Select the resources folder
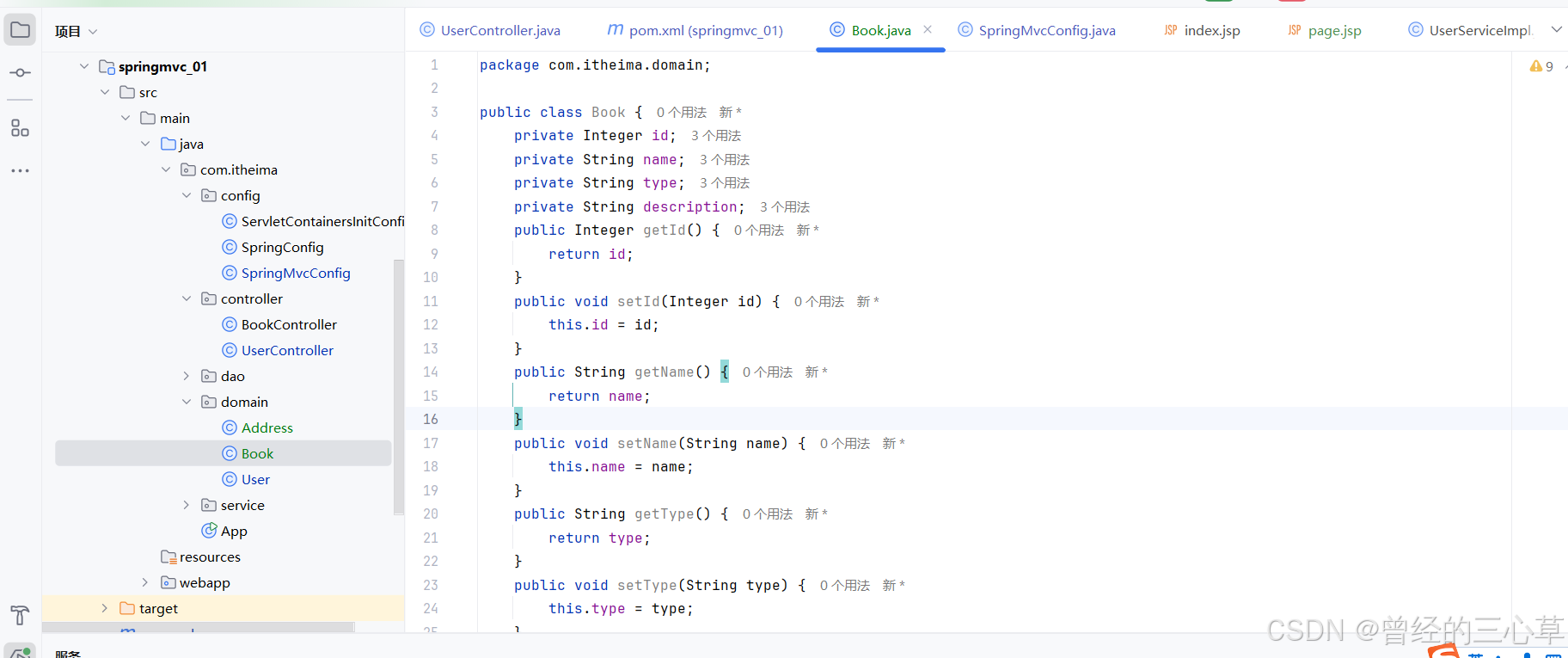 [200, 557]
